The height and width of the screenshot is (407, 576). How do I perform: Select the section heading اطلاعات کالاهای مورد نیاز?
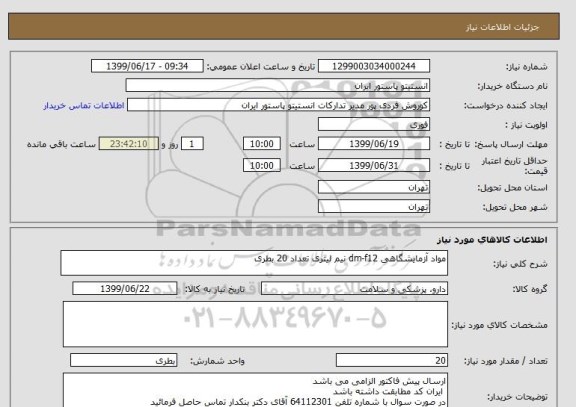point(492,240)
